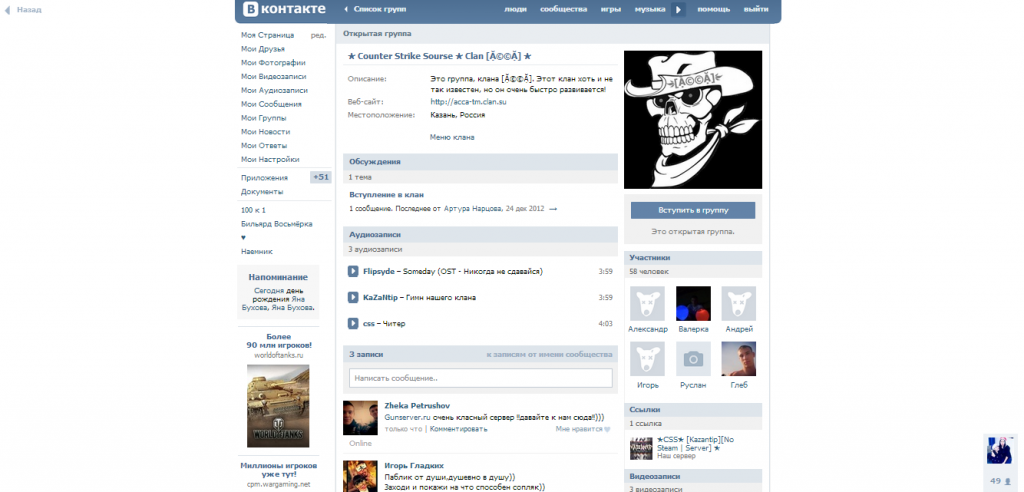Open the музыка item in top menu
Image resolution: width=1024 pixels, height=492 pixels.
[649, 9]
